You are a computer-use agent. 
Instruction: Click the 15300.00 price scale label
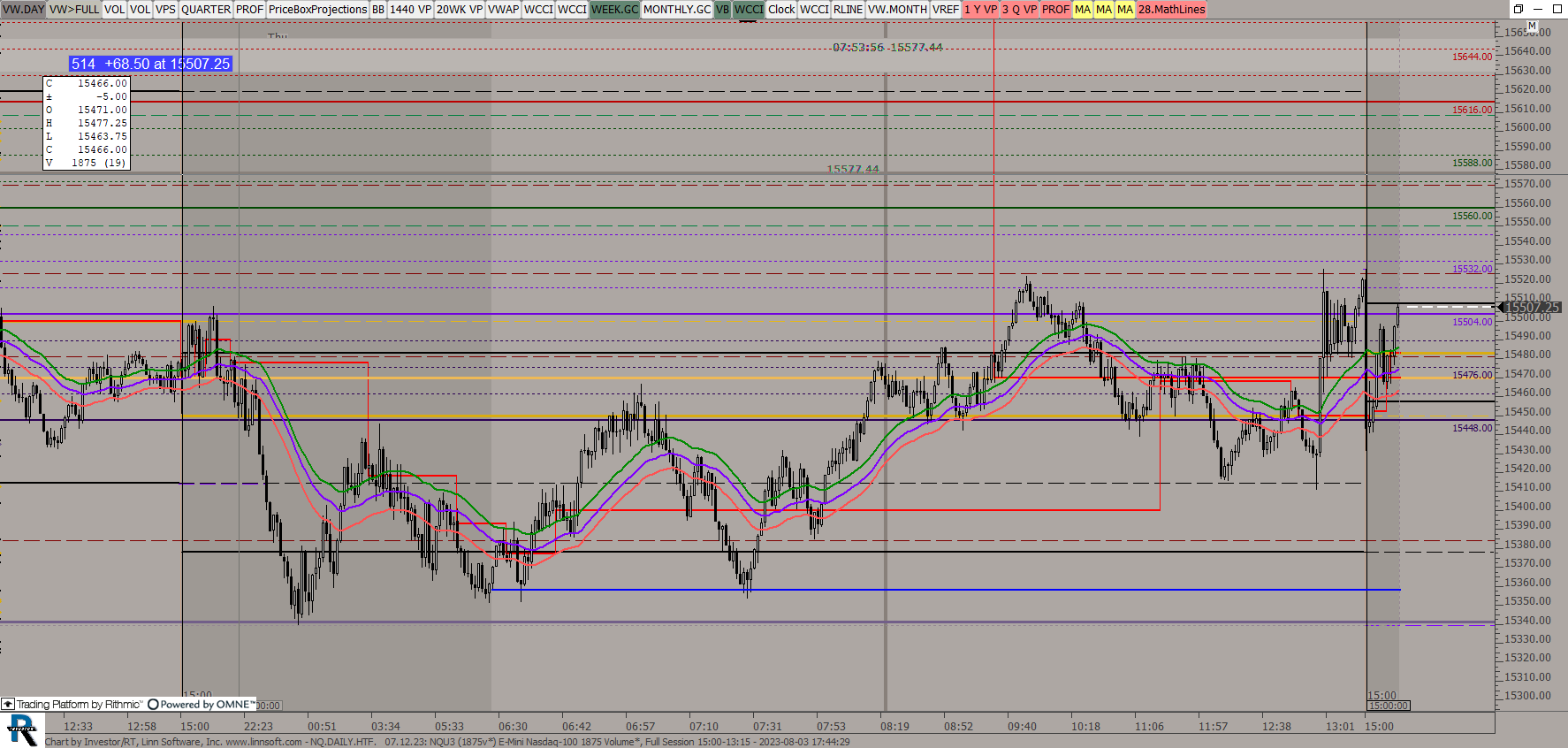[x=1528, y=696]
